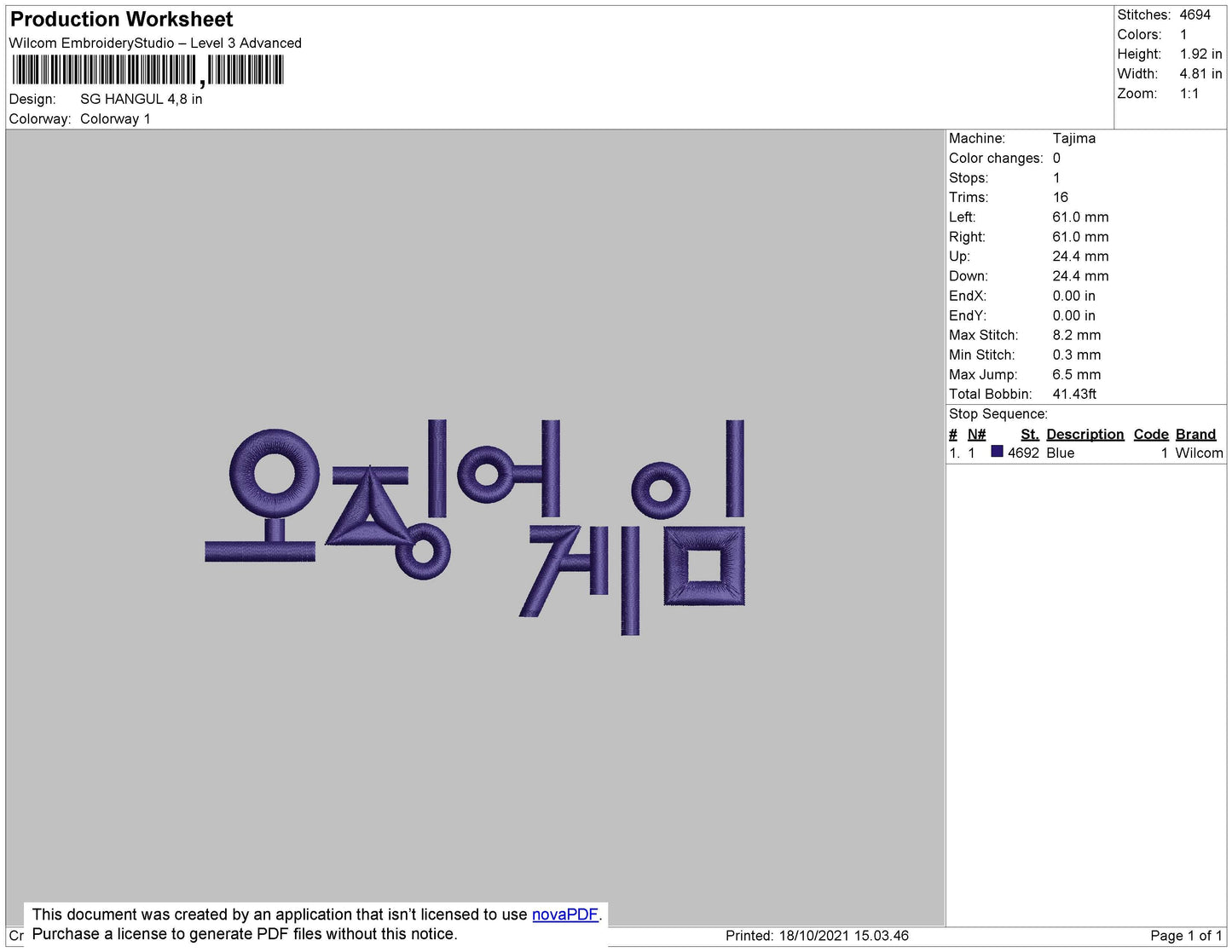This screenshot has width=1232, height=952.
Task: Click the 'St.' column header
Action: (x=1030, y=434)
